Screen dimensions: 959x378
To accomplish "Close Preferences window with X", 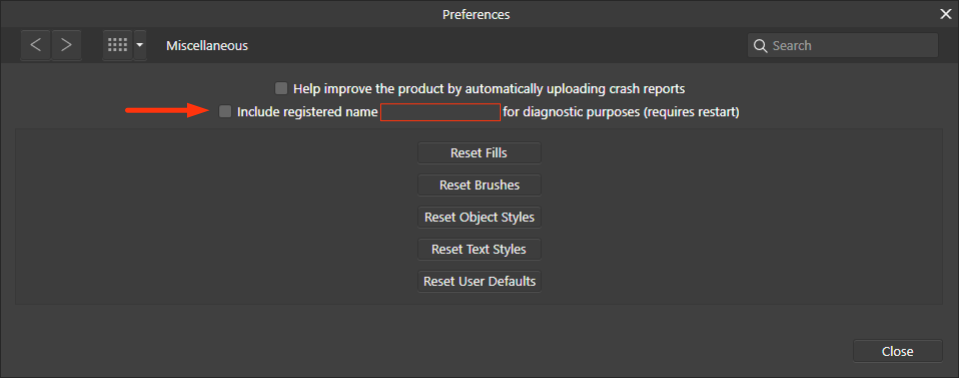I will click(946, 14).
